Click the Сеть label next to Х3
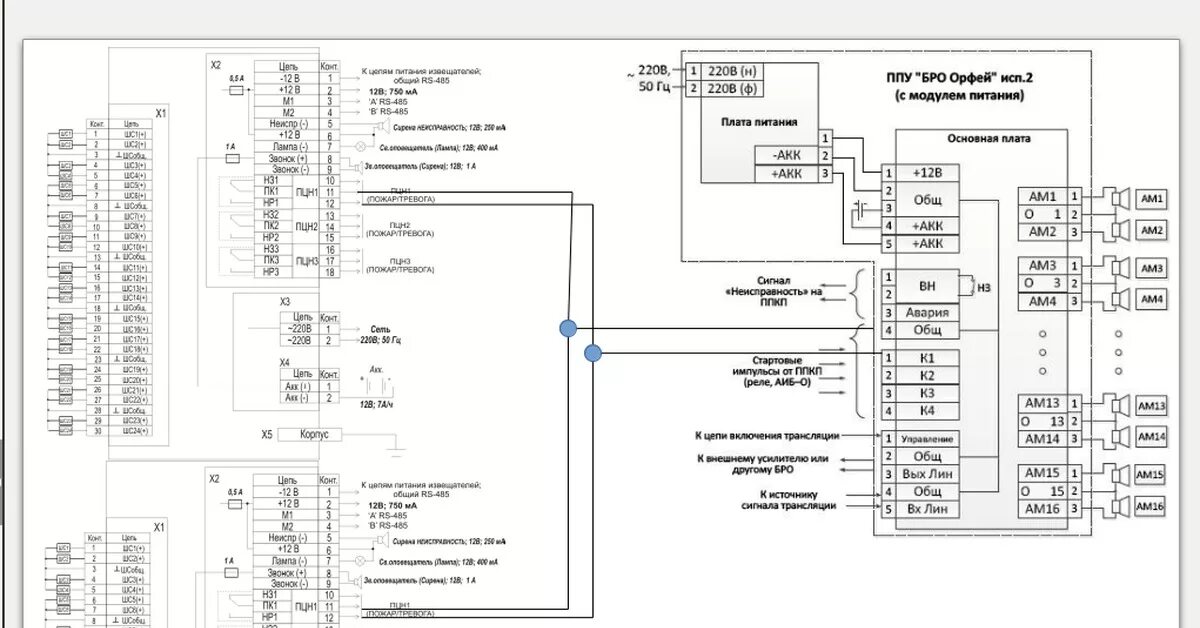 click(x=381, y=328)
